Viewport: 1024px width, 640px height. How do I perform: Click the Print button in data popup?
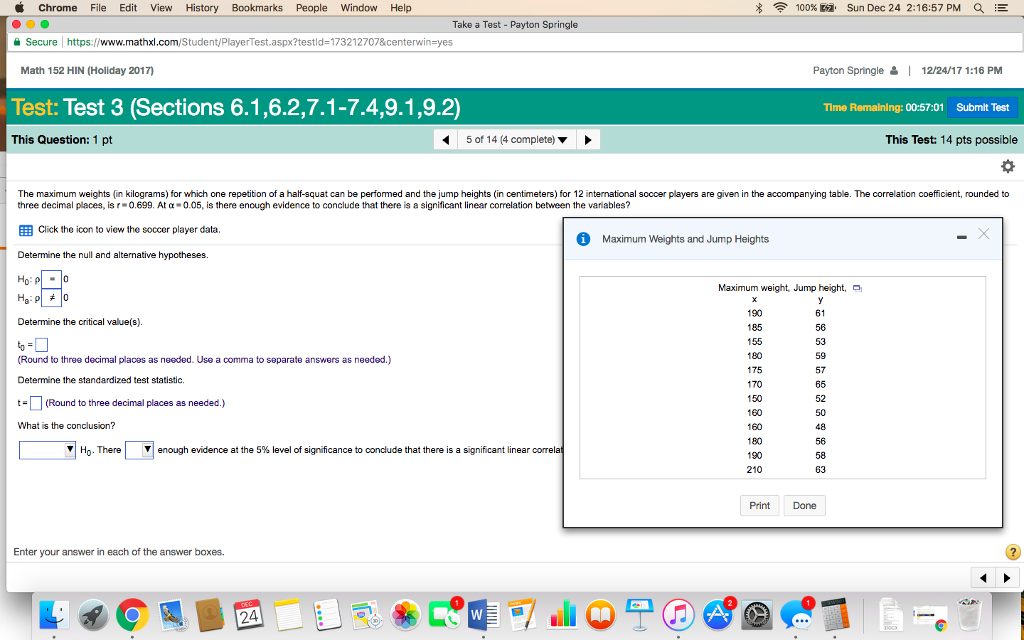(759, 505)
